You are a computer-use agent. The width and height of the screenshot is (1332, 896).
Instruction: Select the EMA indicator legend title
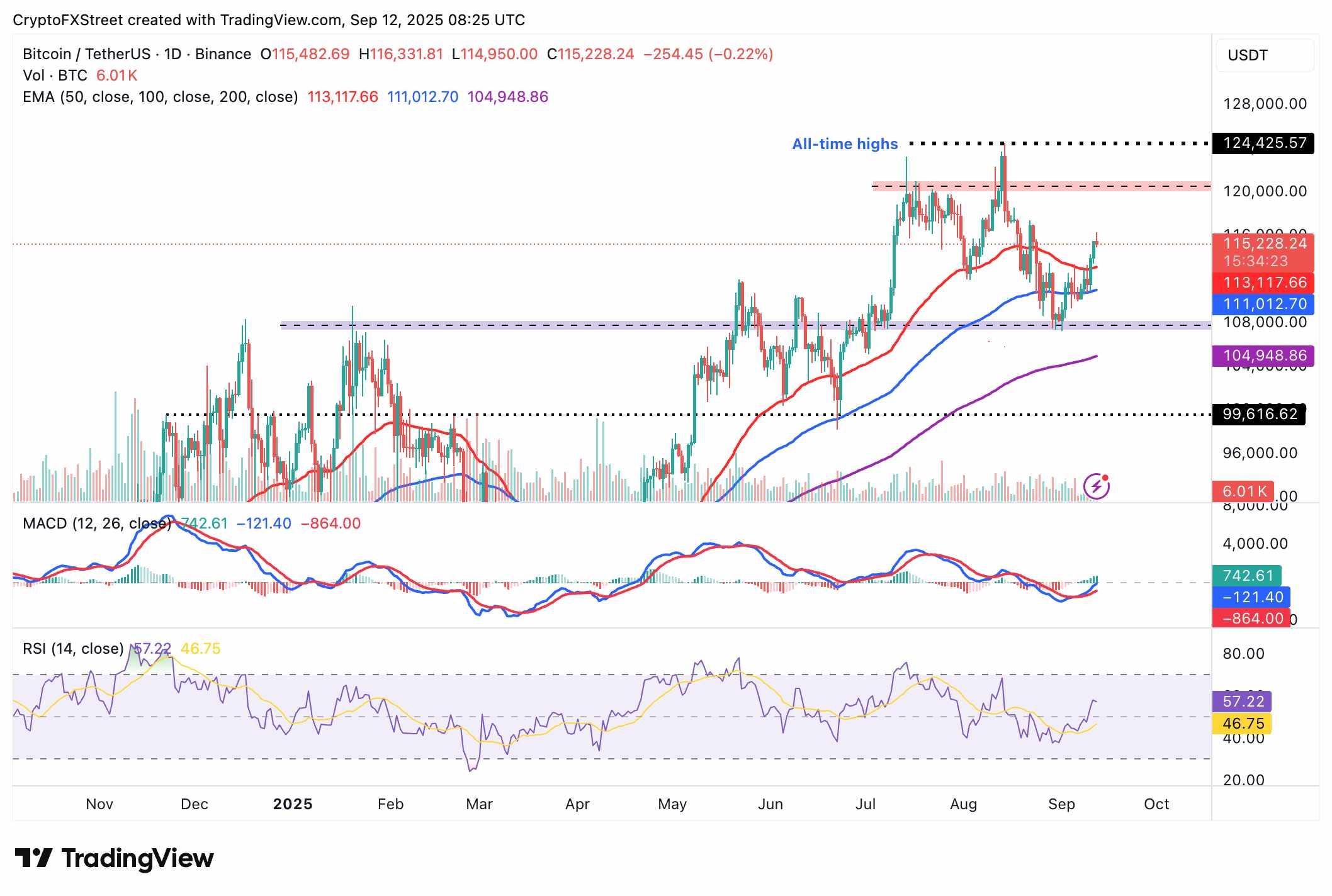click(x=160, y=97)
